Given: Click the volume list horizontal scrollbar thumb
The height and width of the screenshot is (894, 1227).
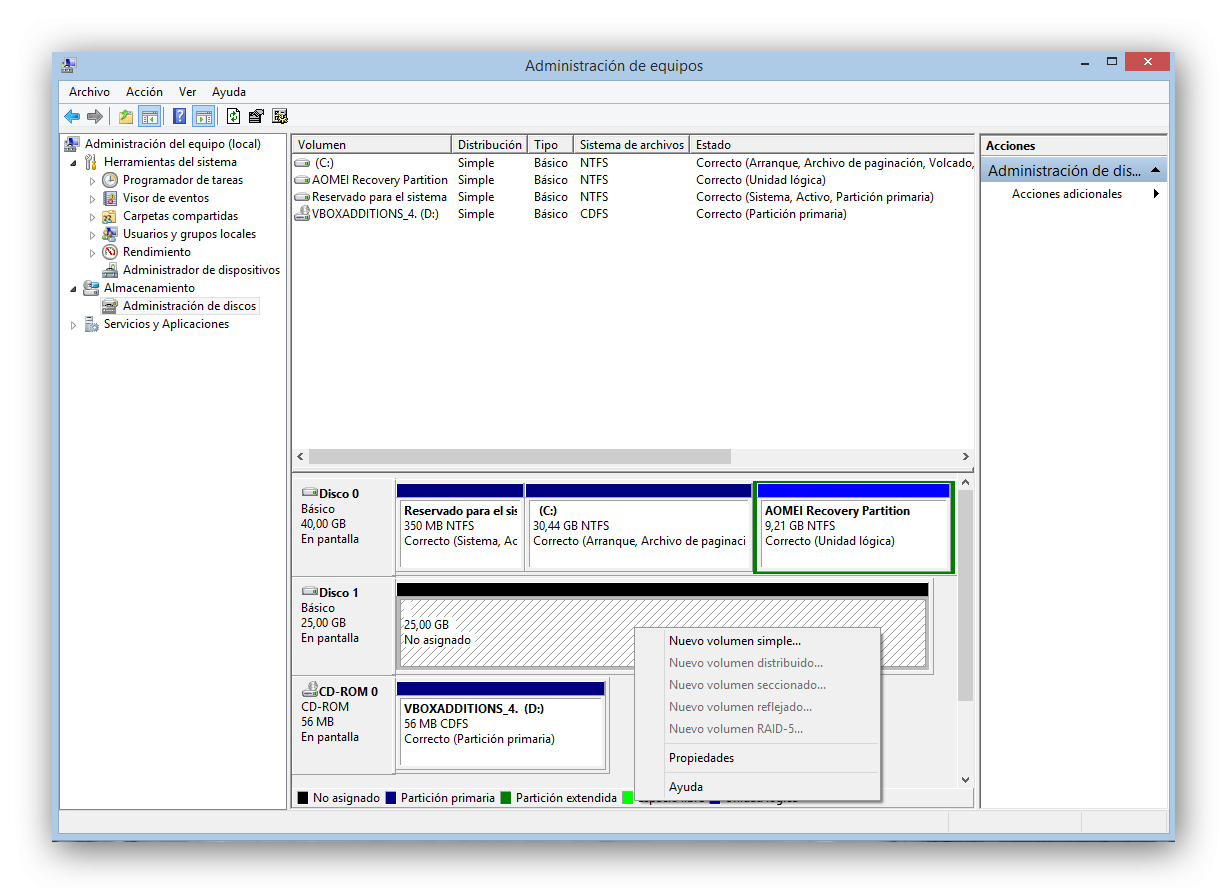Looking at the screenshot, I should (520, 456).
